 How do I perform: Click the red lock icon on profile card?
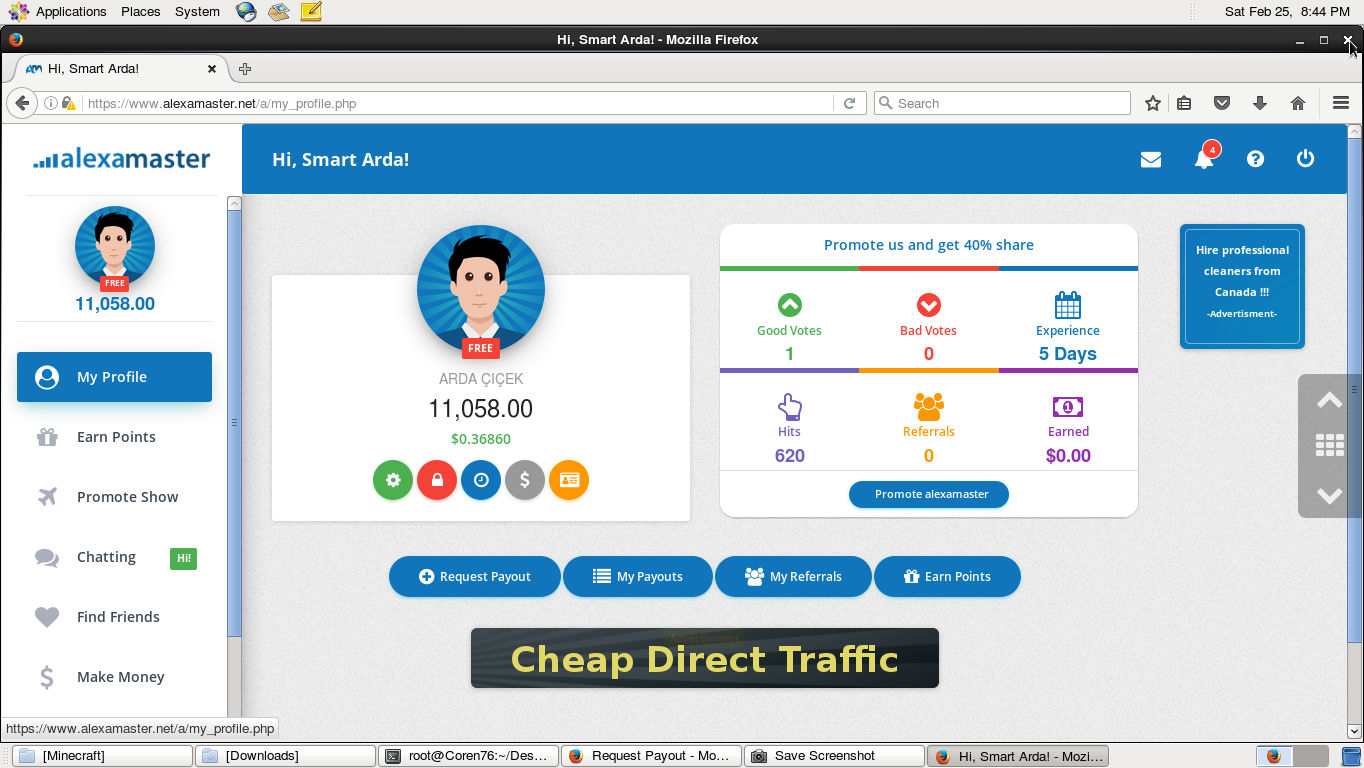pos(437,480)
